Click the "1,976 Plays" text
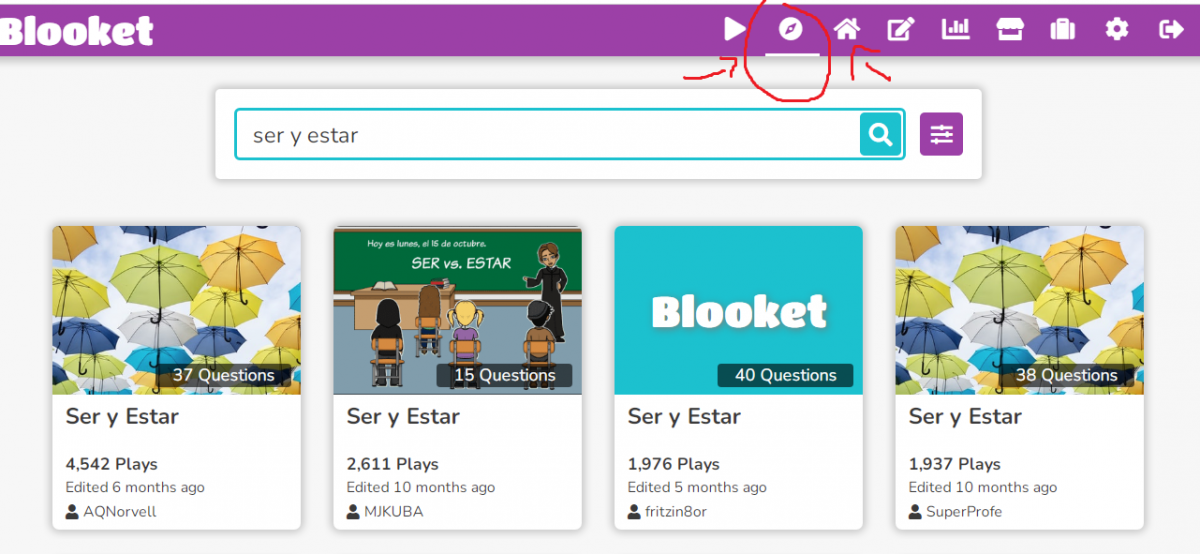Viewport: 1200px width, 554px height. [673, 464]
